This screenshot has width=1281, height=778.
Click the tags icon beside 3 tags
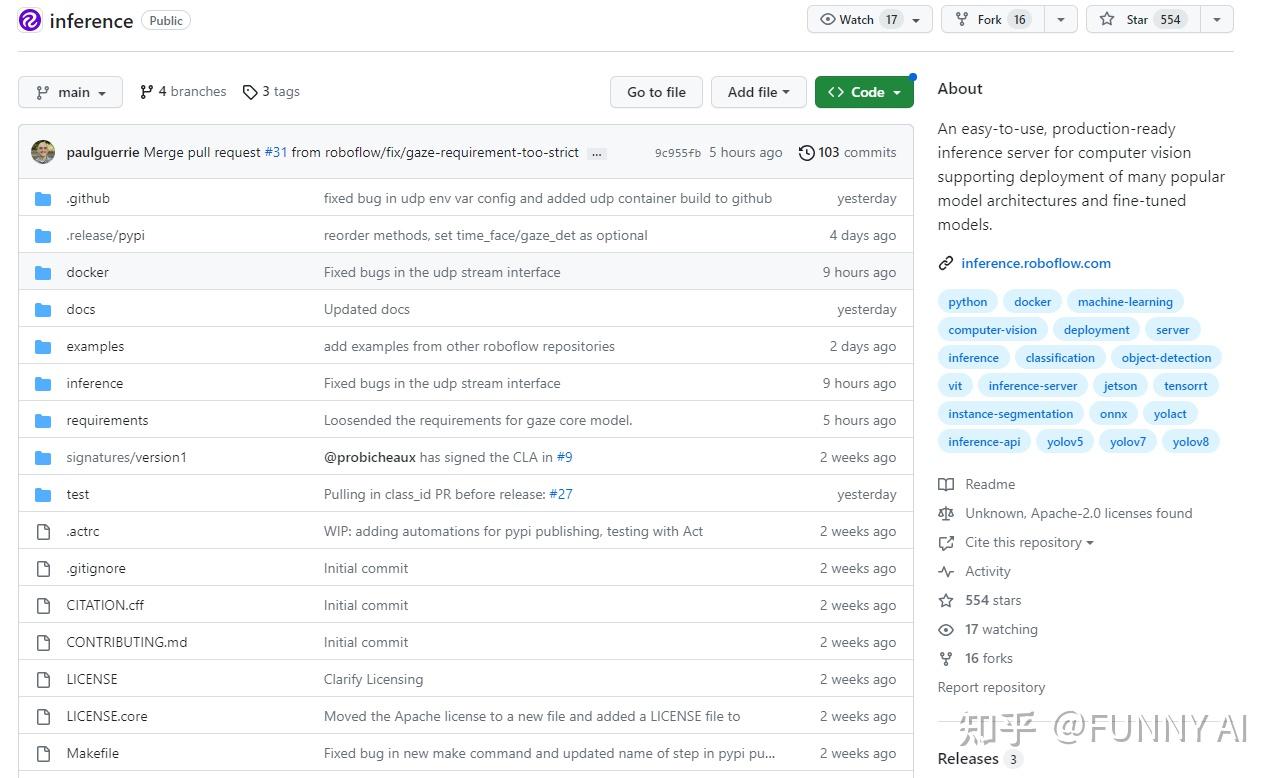point(250,92)
